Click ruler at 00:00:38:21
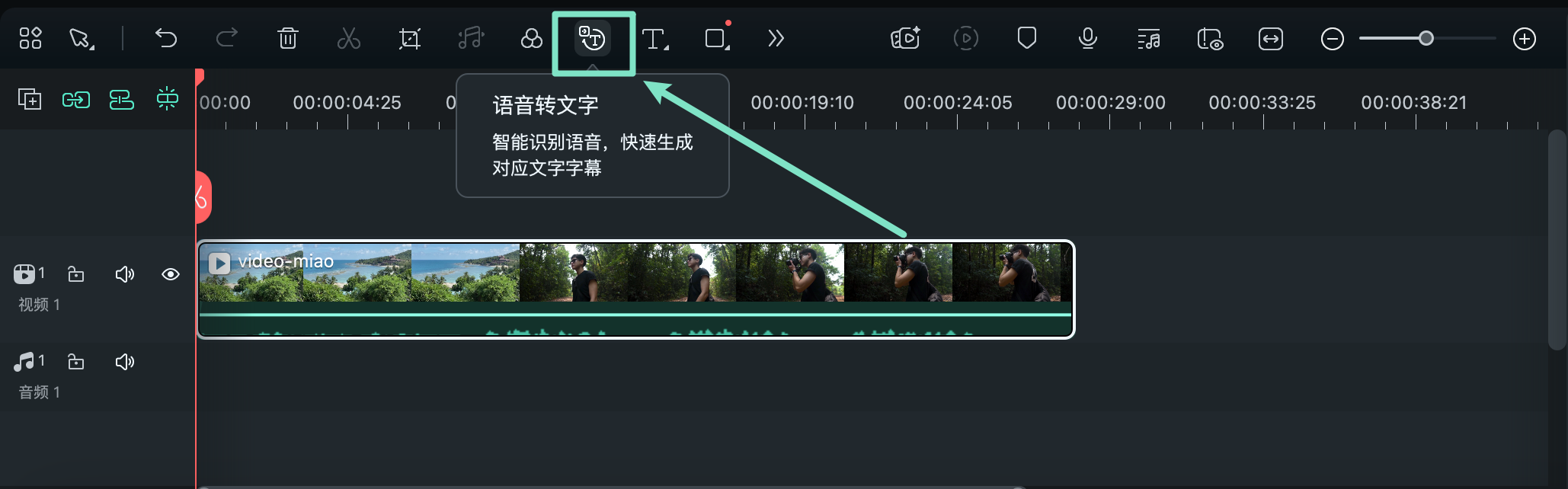 click(x=1414, y=102)
